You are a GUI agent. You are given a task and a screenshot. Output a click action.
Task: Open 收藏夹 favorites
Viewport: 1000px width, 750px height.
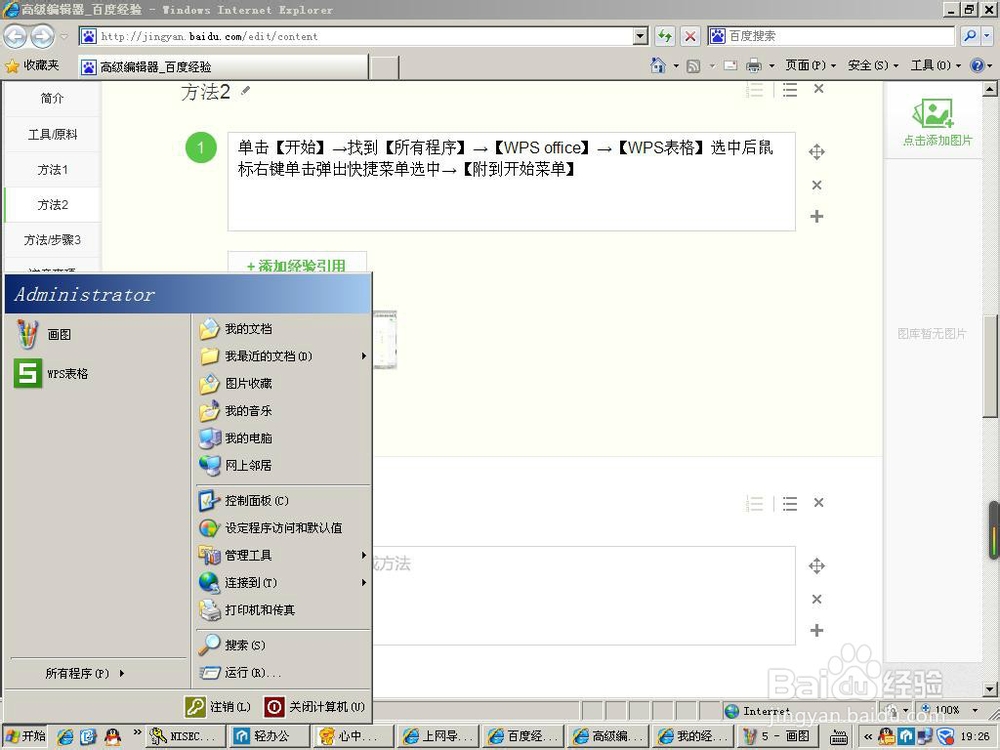coord(32,66)
